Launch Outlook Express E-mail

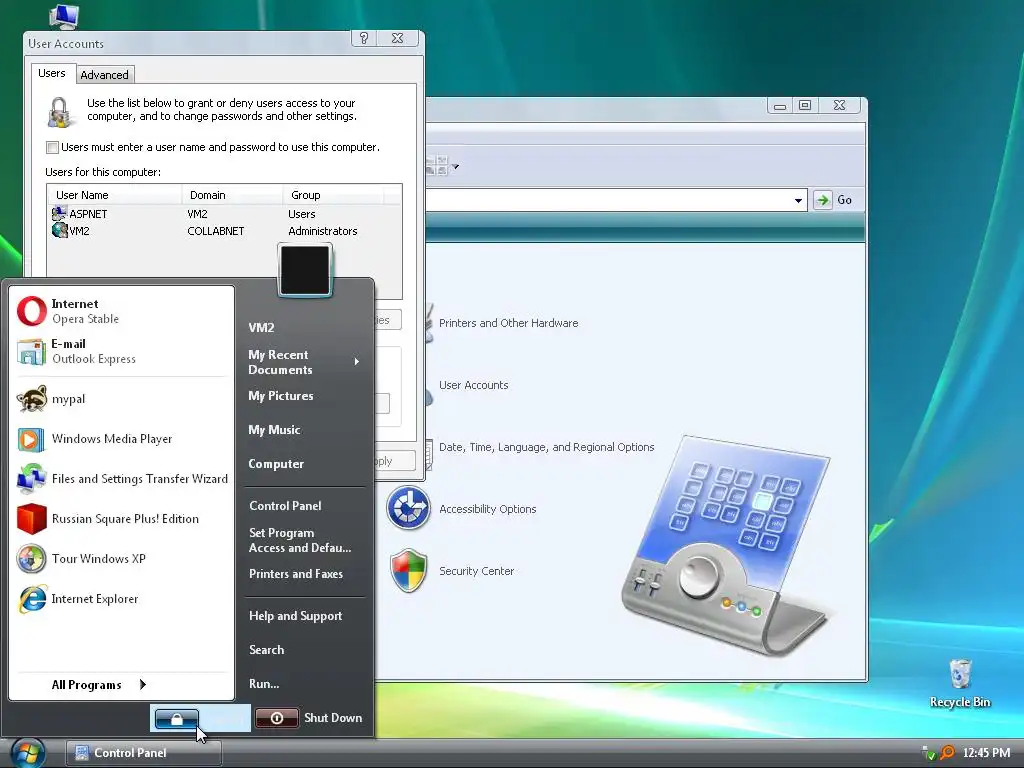pyautogui.click(x=122, y=351)
